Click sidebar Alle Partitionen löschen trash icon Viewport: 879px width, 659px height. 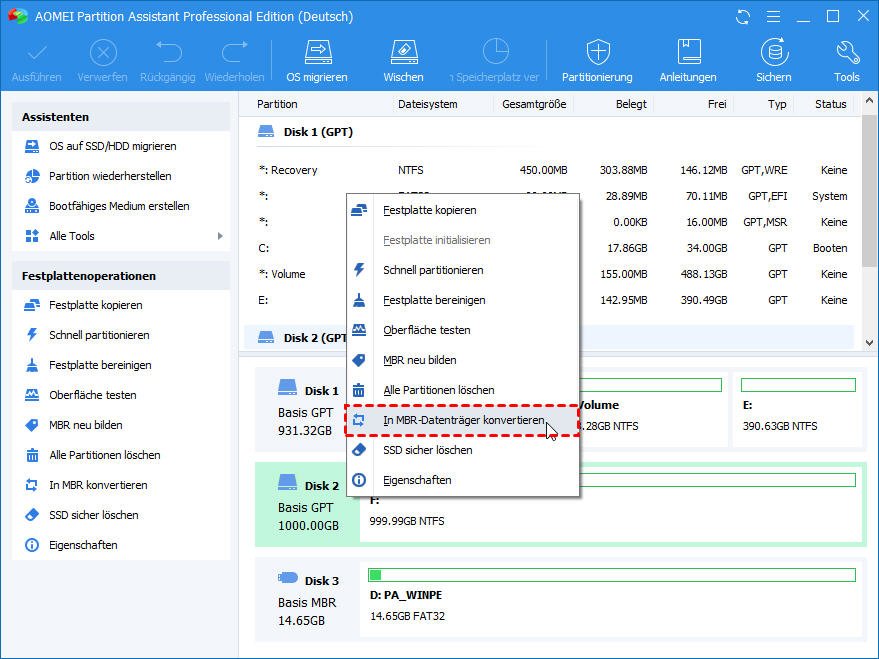pyautogui.click(x=32, y=455)
